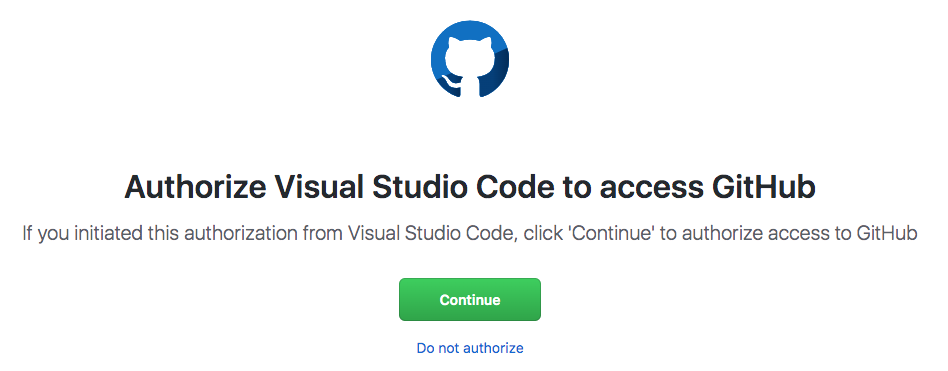This screenshot has height=371, width=948.
Task: Click the GitHub Octocat logo
Action: (x=470, y=59)
